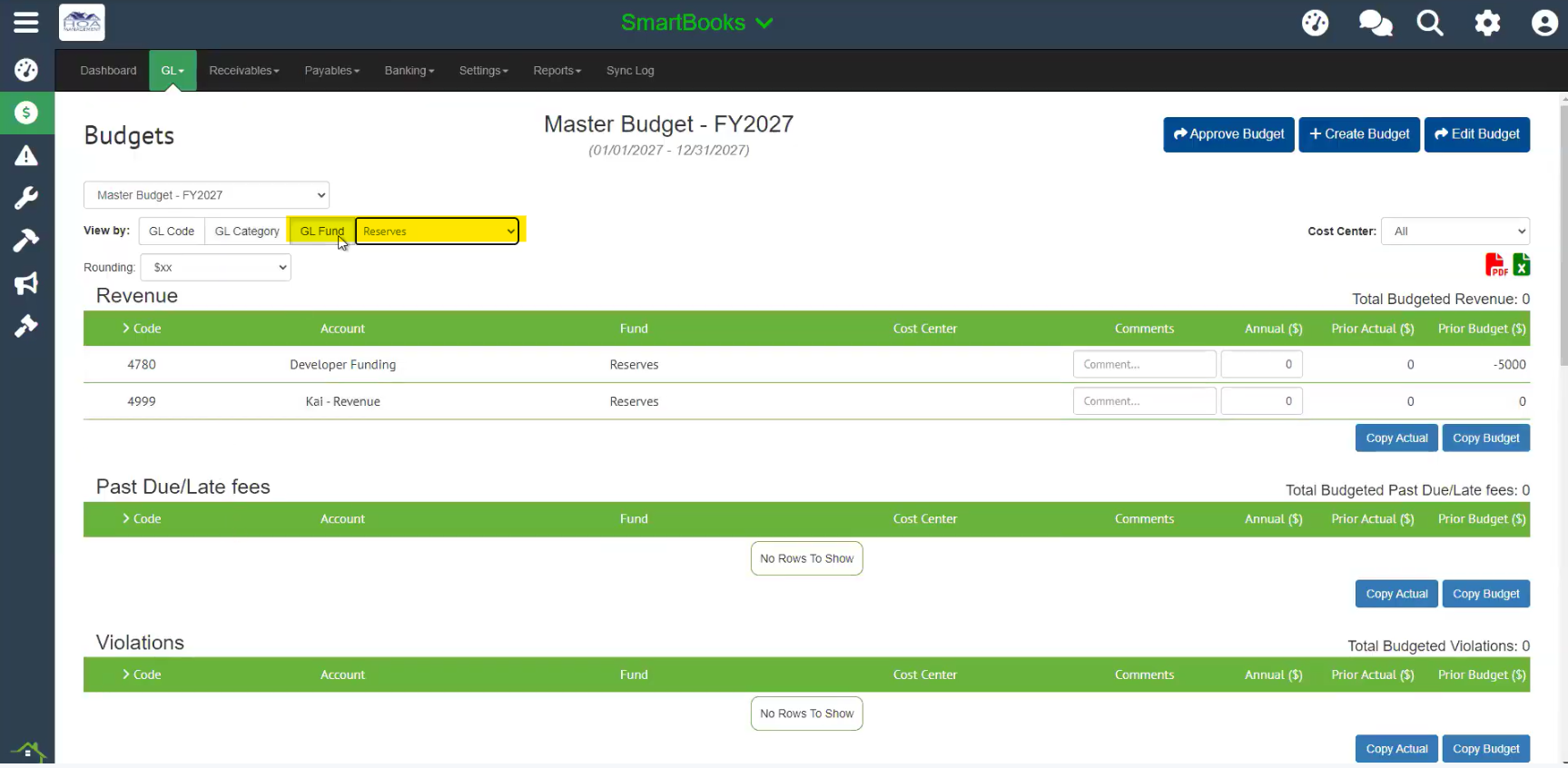This screenshot has height=768, width=1568.
Task: Select the sidebar gauge dashboard icon
Action: 26,70
